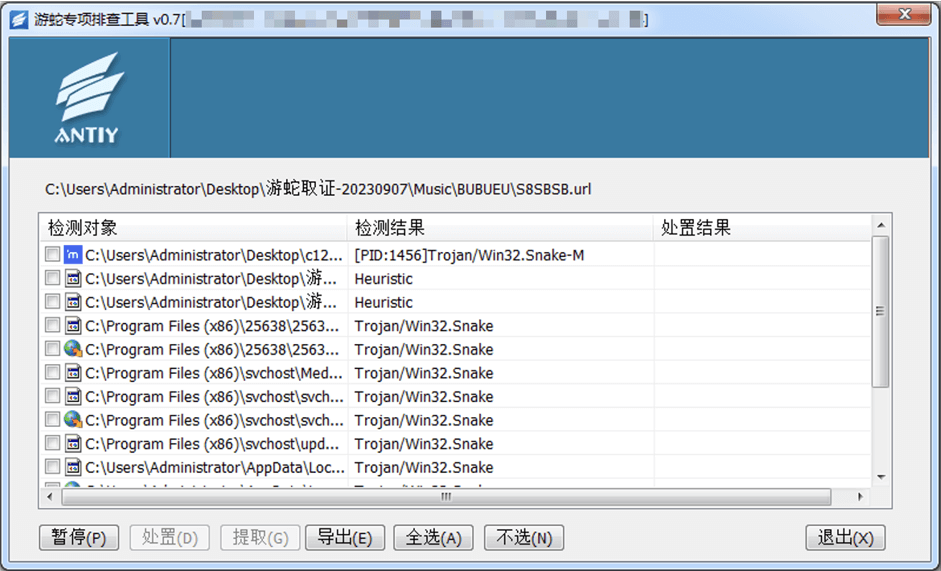
Task: Check the box of the svchost\svch... row with window icon
Action: [52, 396]
